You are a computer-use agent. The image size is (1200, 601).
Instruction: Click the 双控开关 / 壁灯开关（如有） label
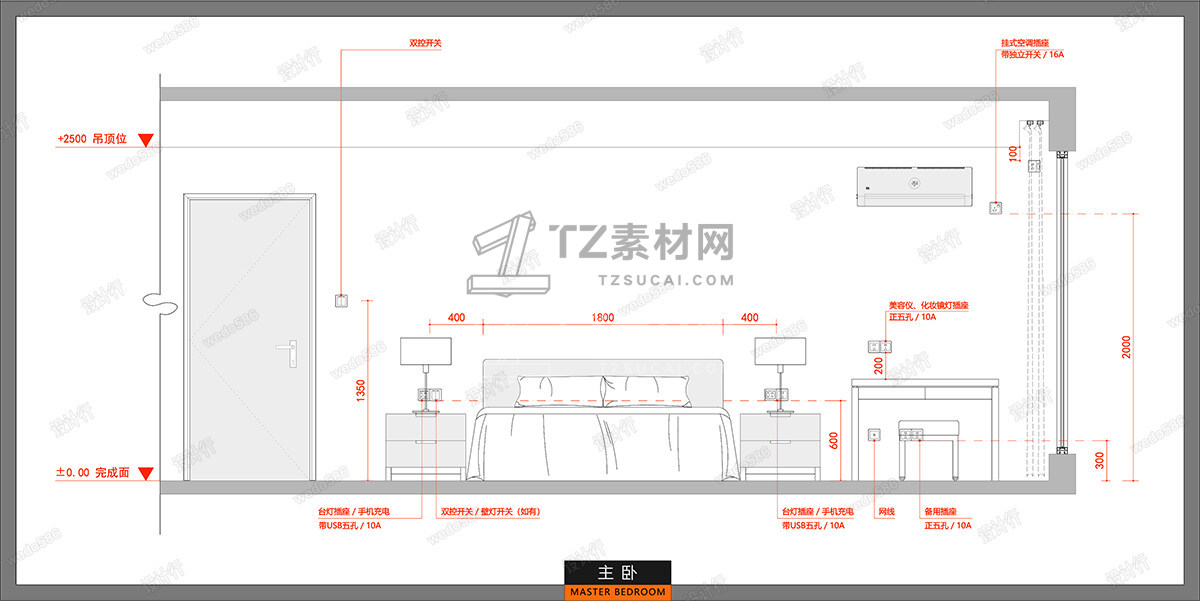(x=491, y=512)
